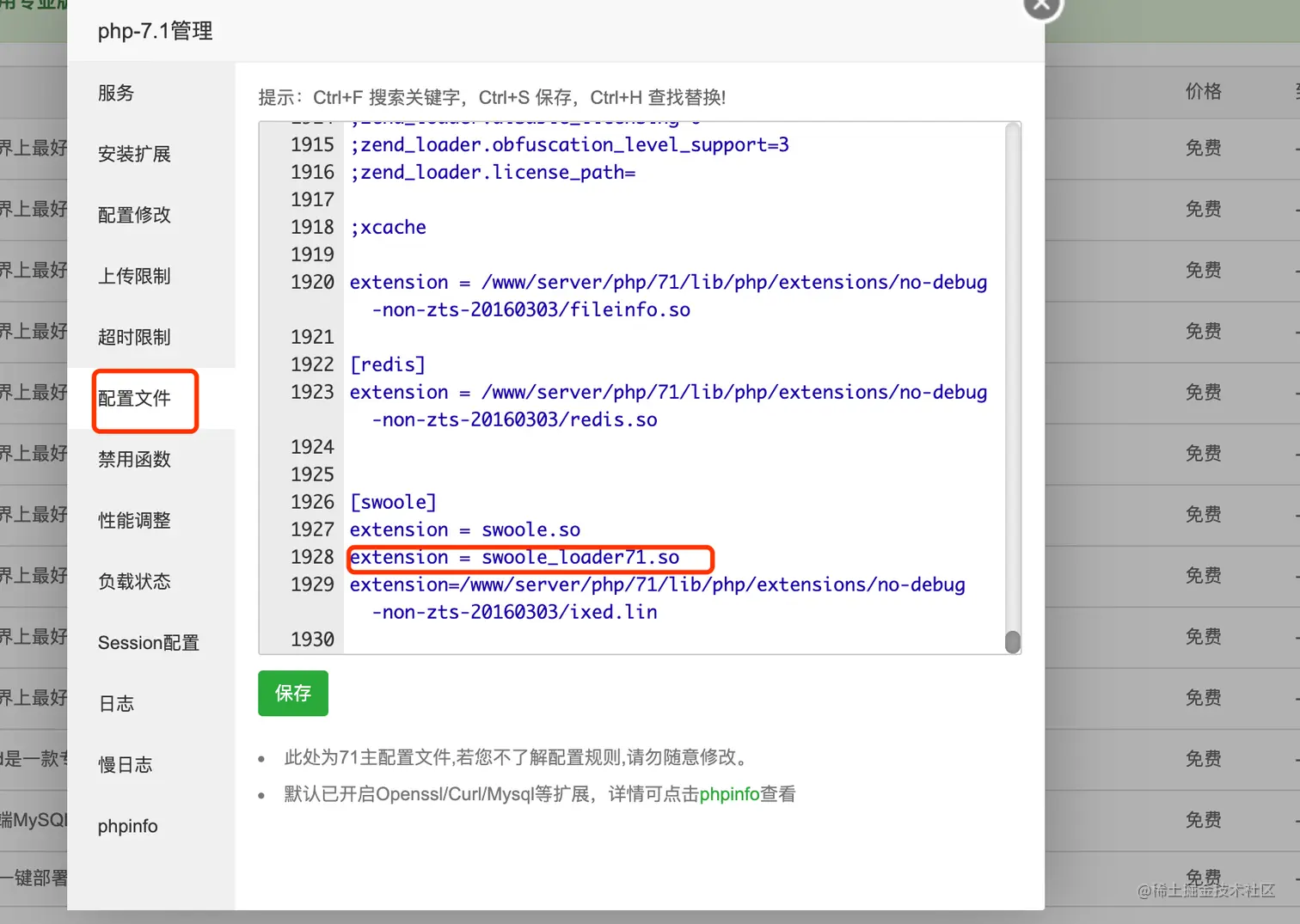
Task: Click the ;zend_loader.license_path= line
Action: click(493, 172)
